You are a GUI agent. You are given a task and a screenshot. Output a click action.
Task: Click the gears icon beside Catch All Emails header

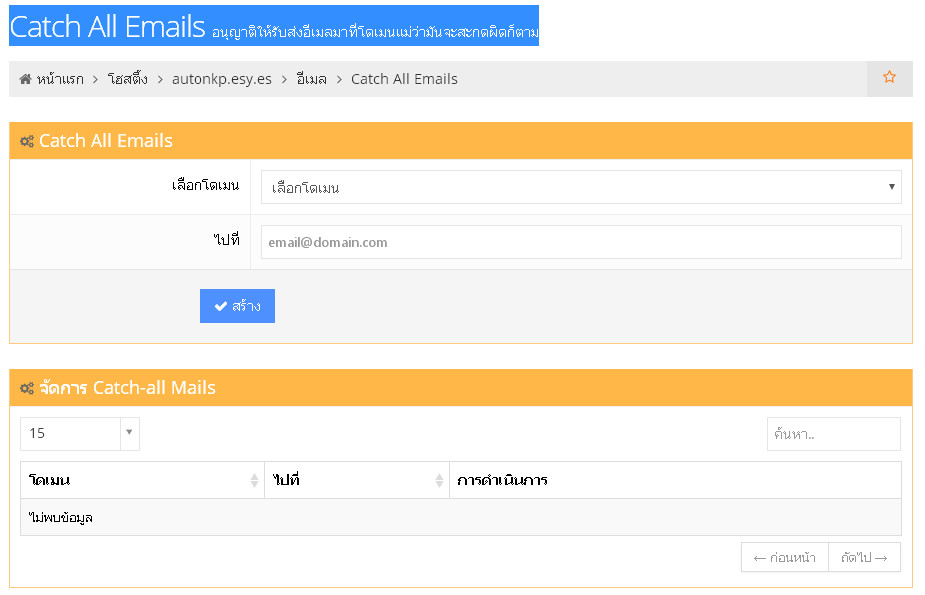27,141
